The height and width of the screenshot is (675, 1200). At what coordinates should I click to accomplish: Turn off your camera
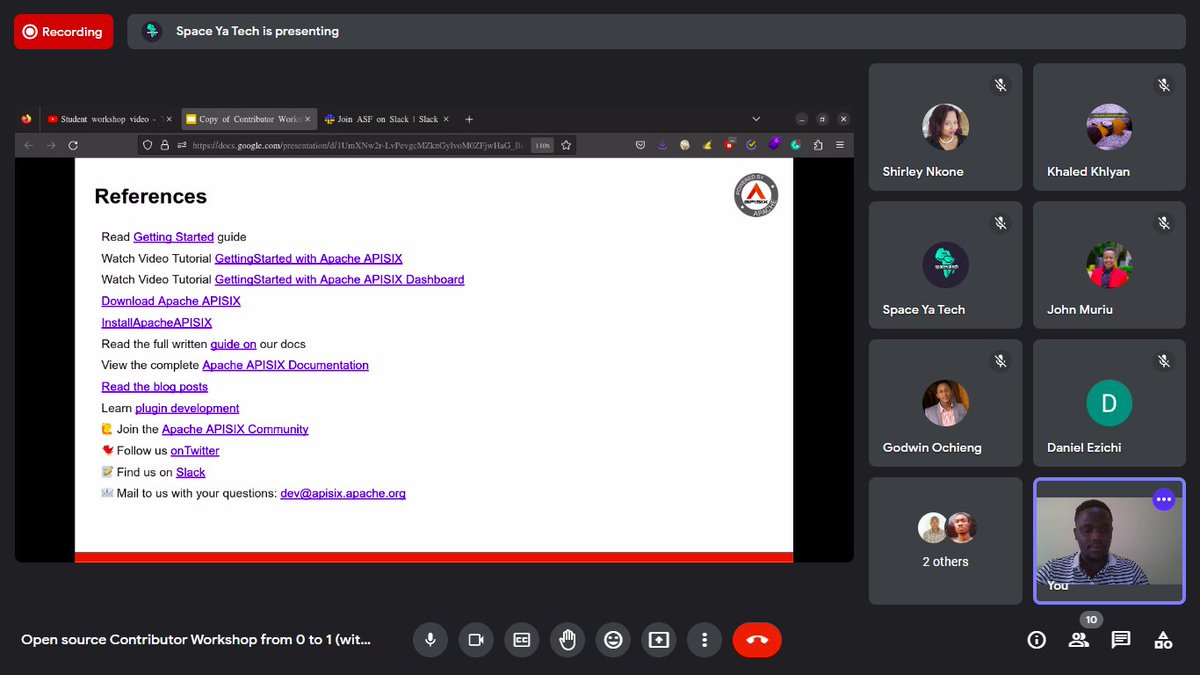[476, 639]
